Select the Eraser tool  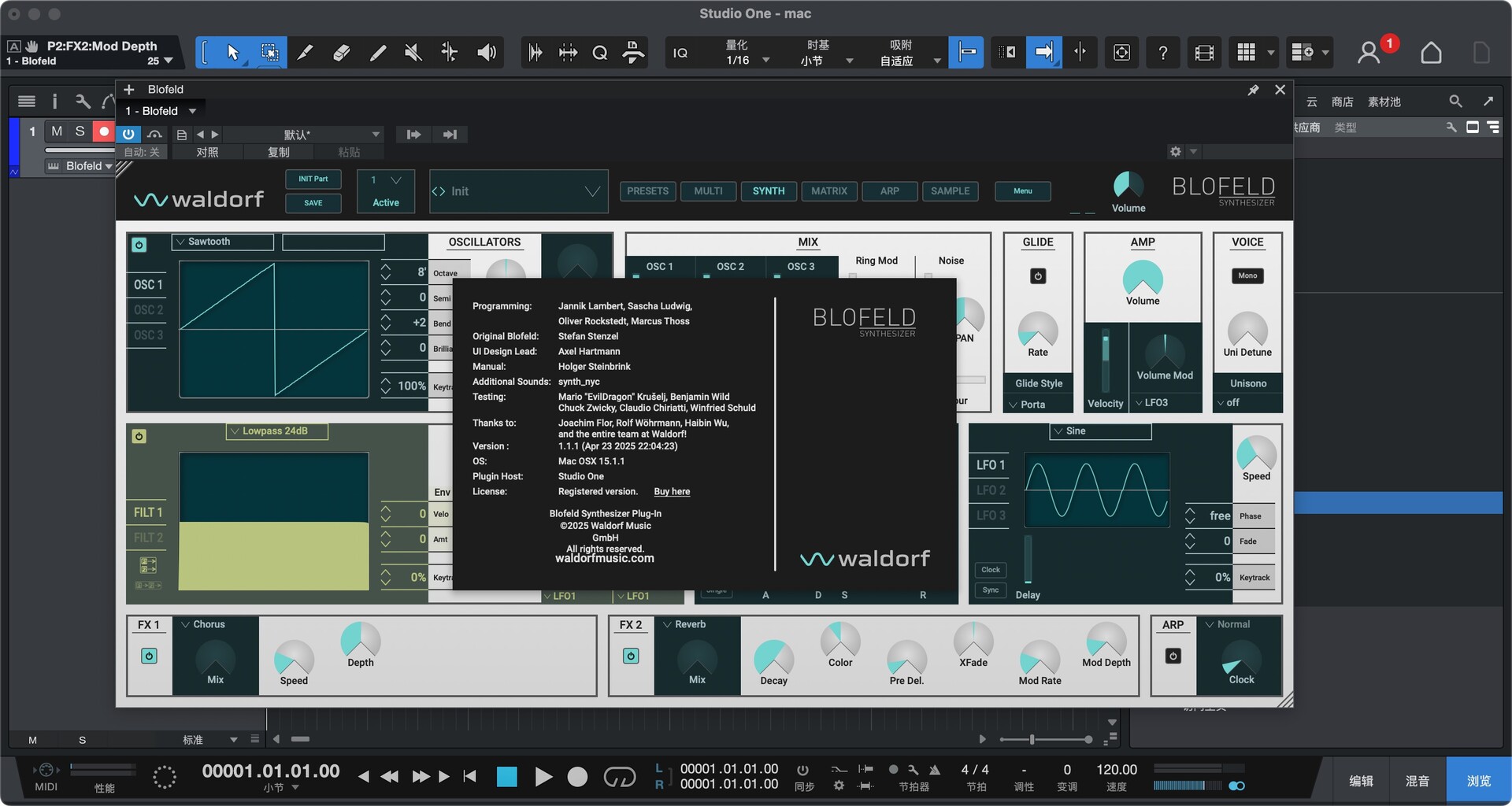342,53
